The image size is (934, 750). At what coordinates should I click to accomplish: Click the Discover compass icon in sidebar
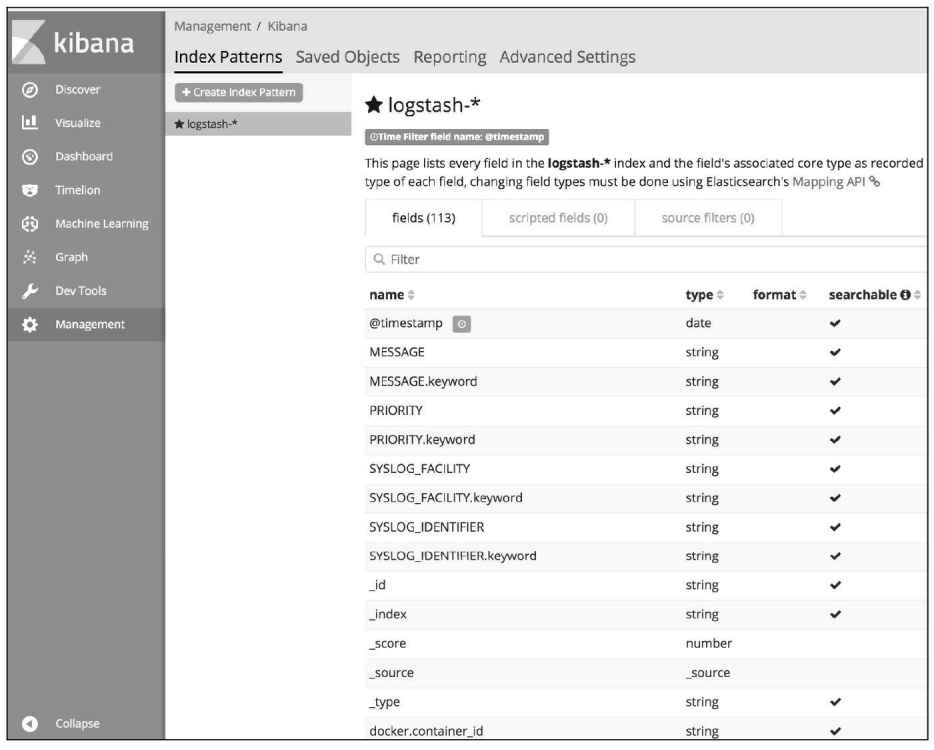(29, 90)
